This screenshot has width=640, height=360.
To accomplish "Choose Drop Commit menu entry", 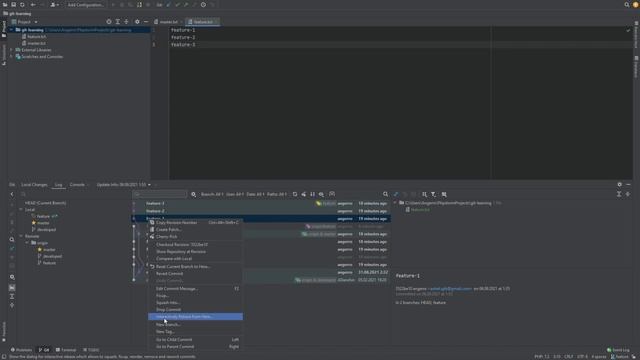I will pos(195,309).
